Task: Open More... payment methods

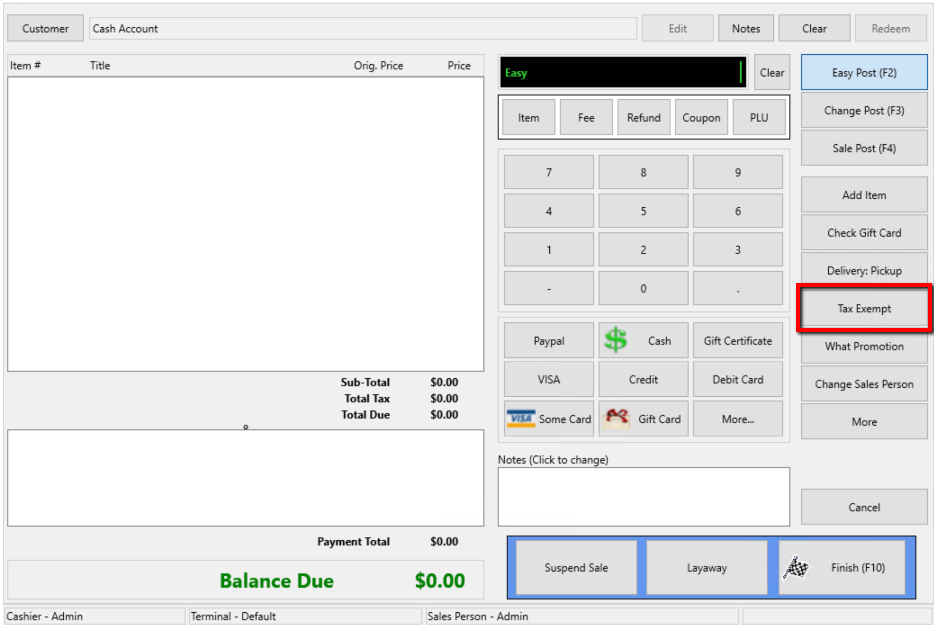Action: click(x=738, y=419)
